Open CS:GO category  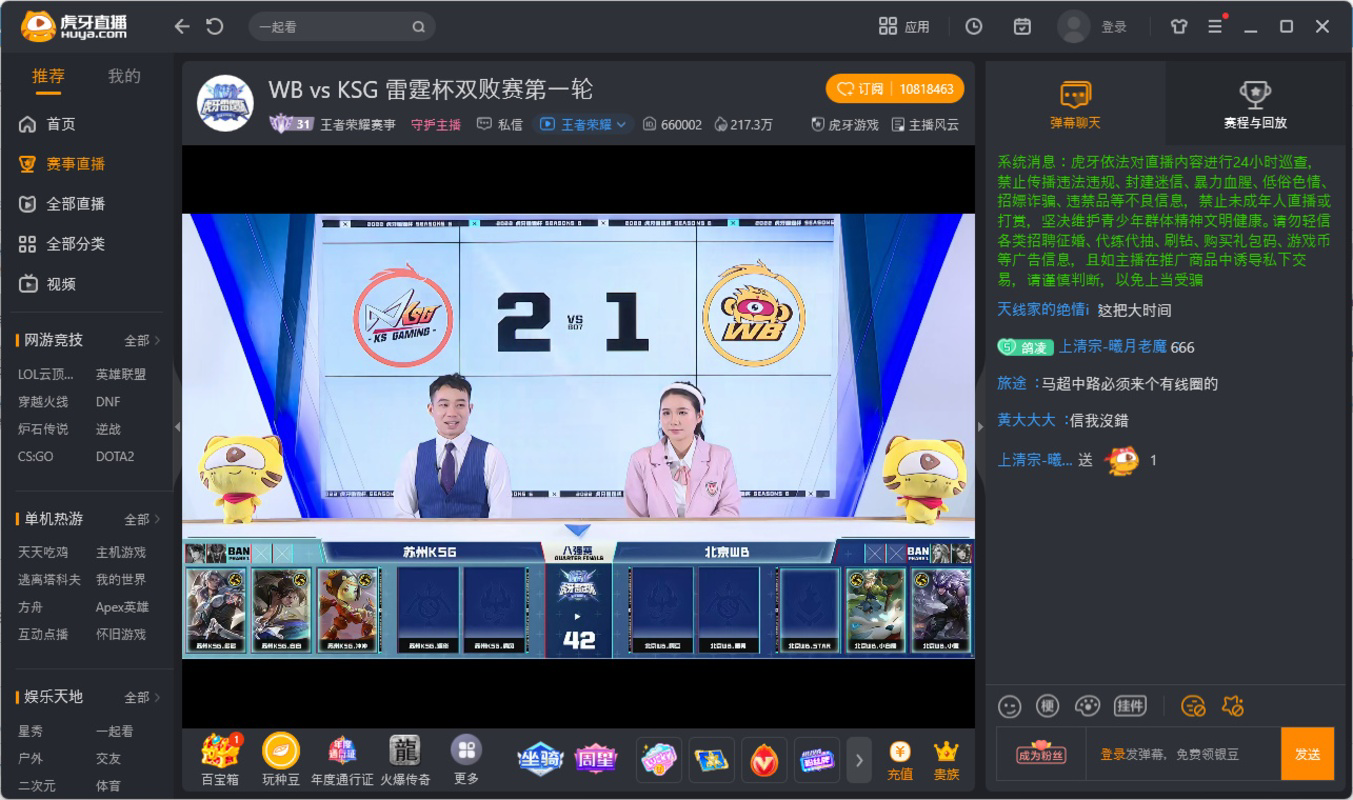coord(36,456)
